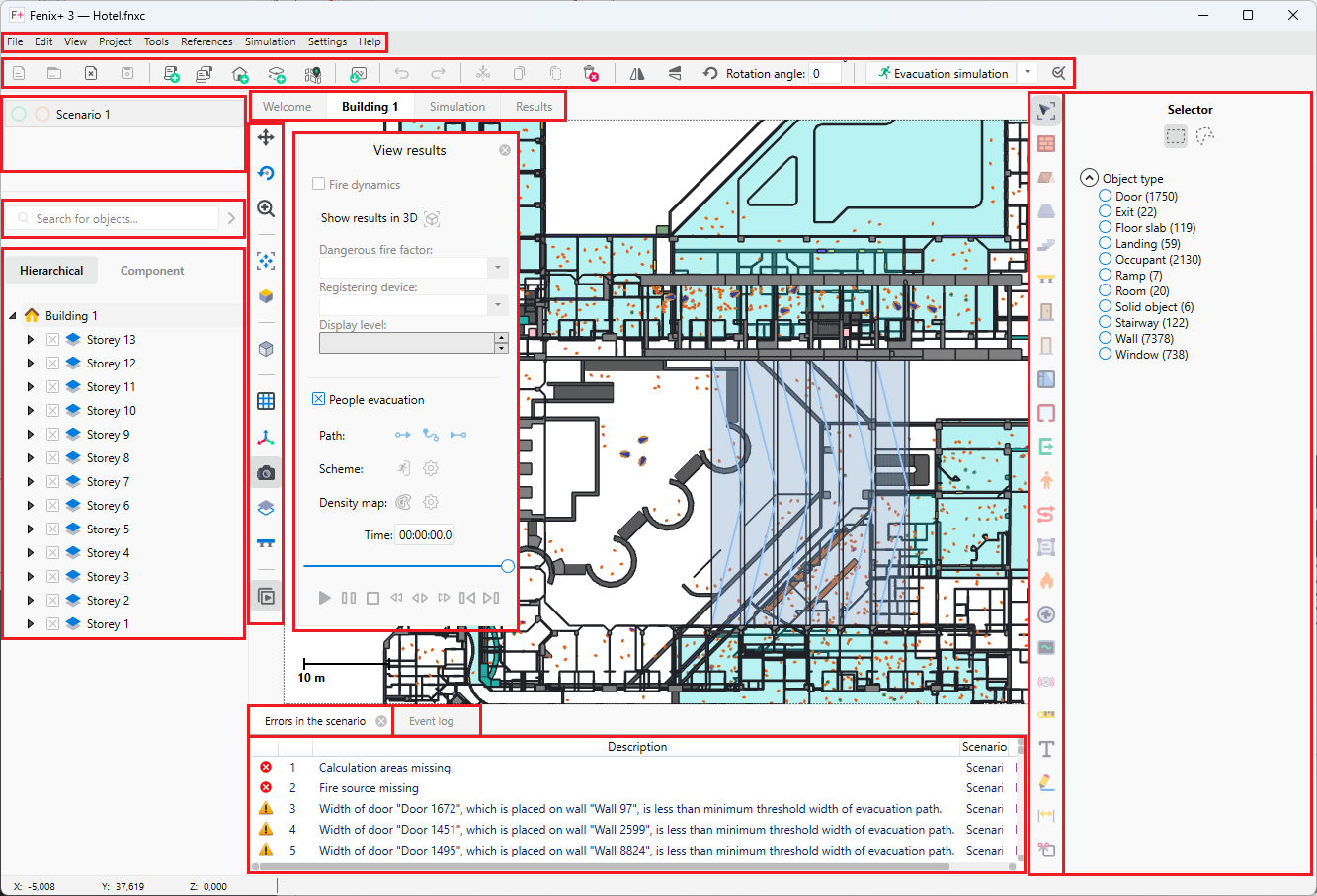Select the wall tool in right toolbar
This screenshot has height=896, width=1317.
[1046, 144]
